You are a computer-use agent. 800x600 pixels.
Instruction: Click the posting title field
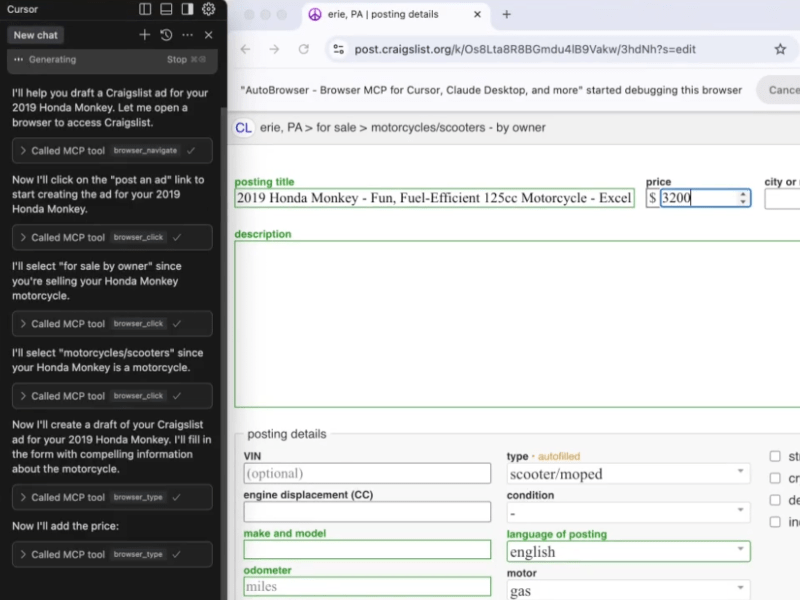(x=434, y=198)
